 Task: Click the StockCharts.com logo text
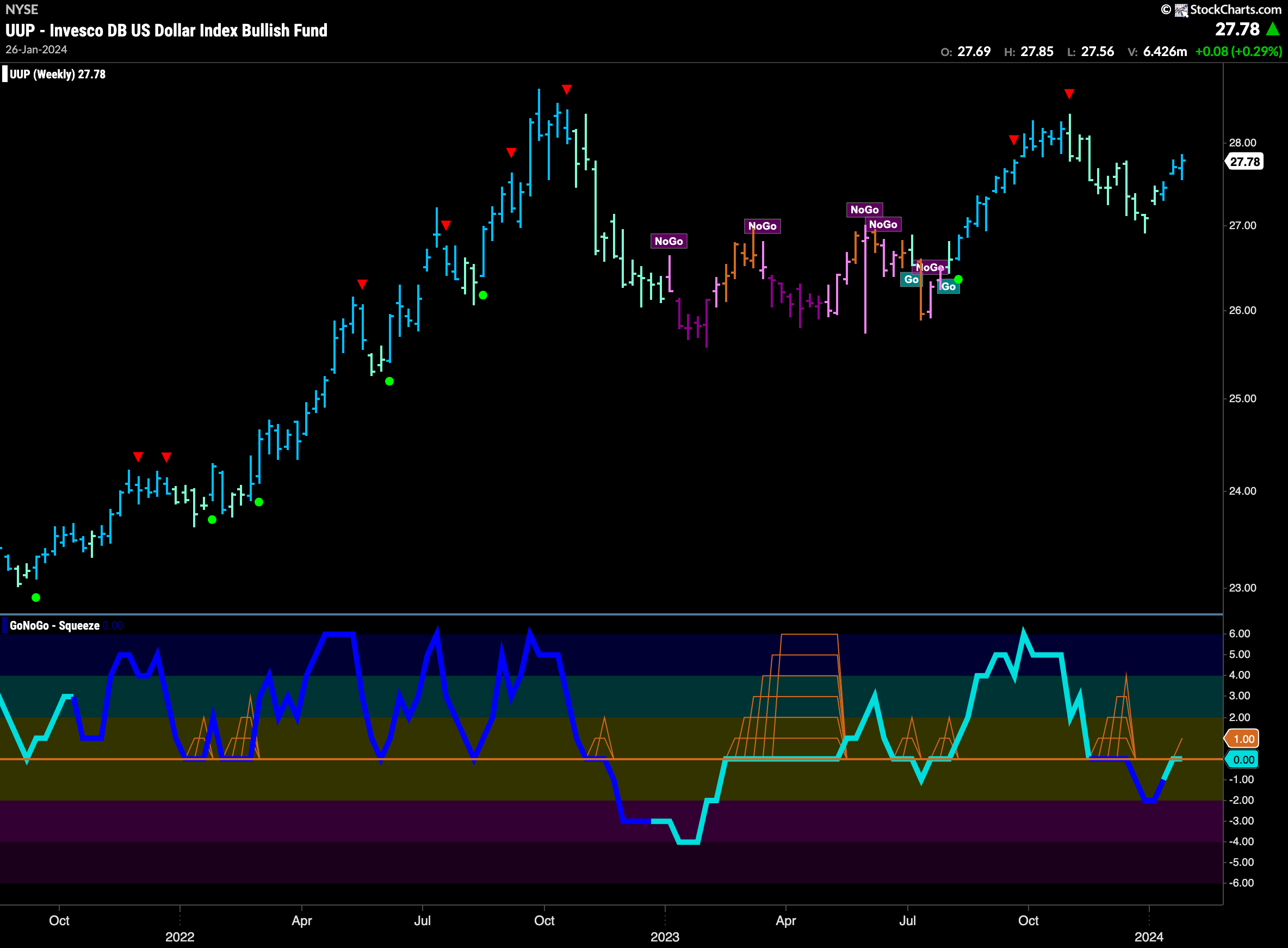point(1235,10)
